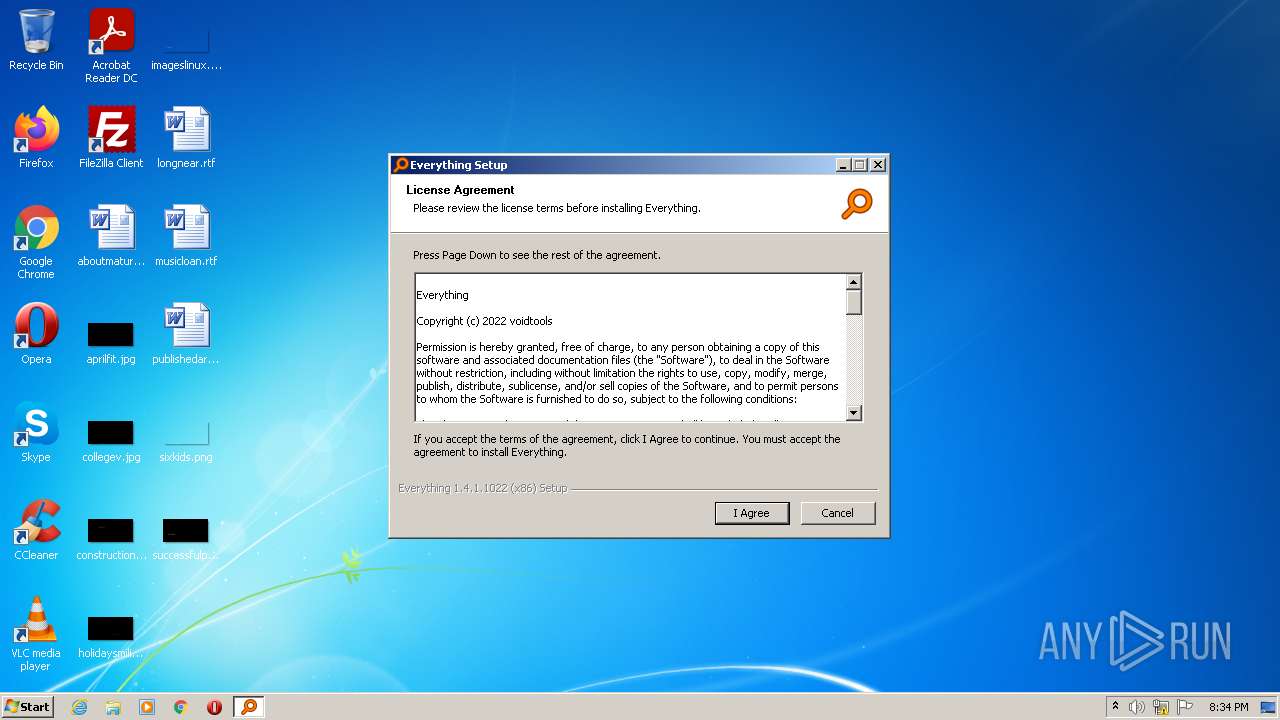This screenshot has width=1280, height=720.
Task: Select the longnear.rtf document
Action: 186,138
